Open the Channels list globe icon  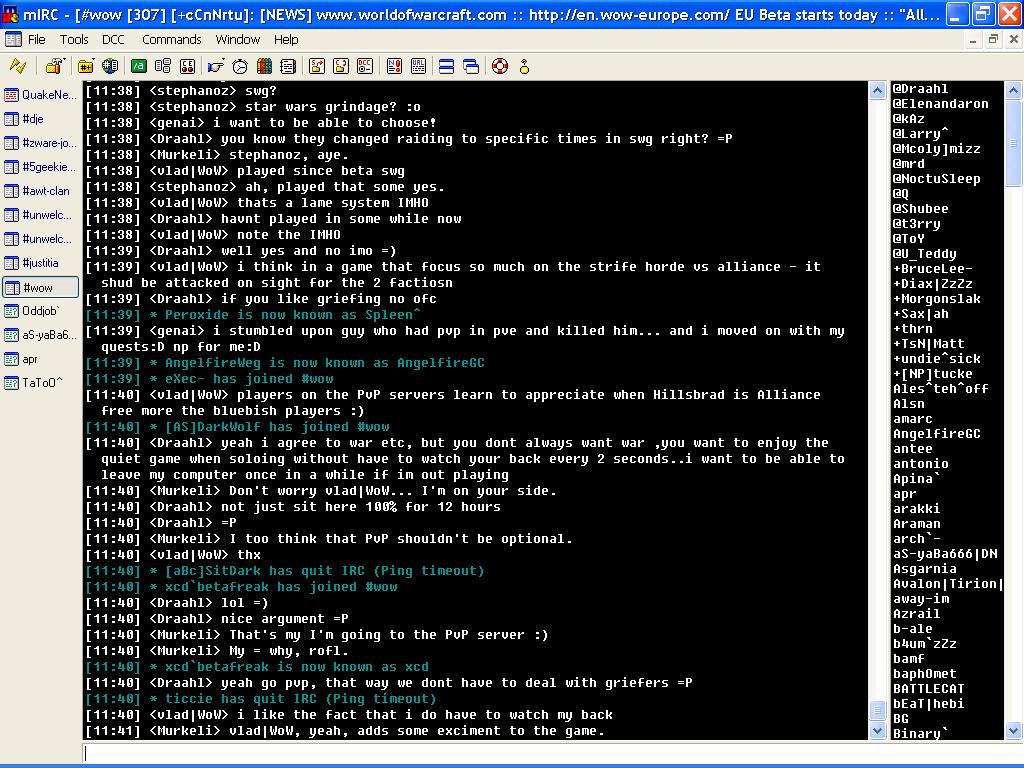click(x=110, y=66)
